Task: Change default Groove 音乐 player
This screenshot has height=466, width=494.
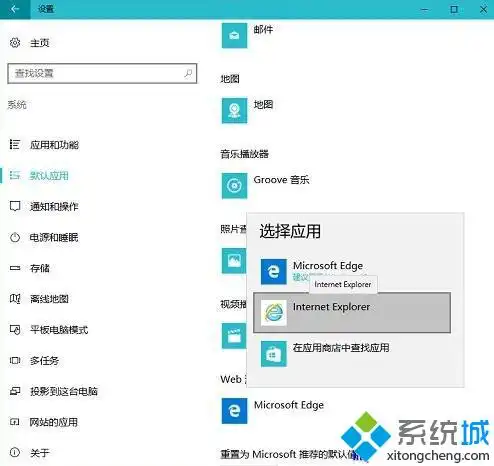Action: click(x=281, y=180)
